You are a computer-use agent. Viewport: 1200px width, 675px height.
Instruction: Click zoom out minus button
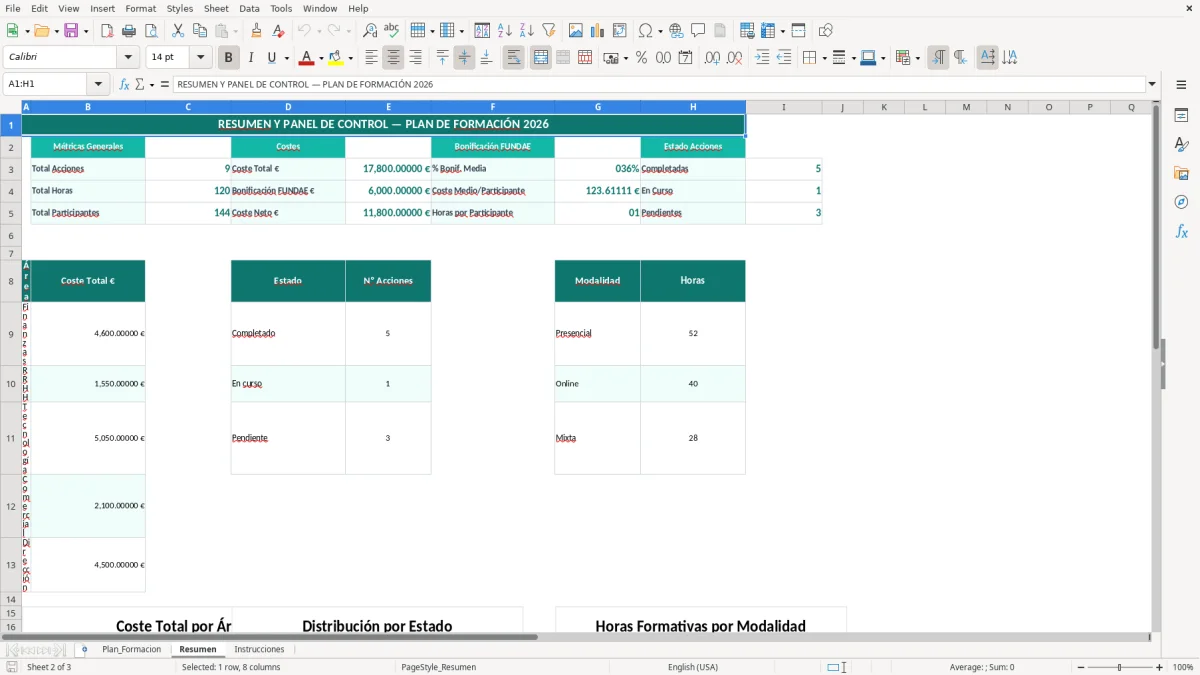tap(1081, 667)
